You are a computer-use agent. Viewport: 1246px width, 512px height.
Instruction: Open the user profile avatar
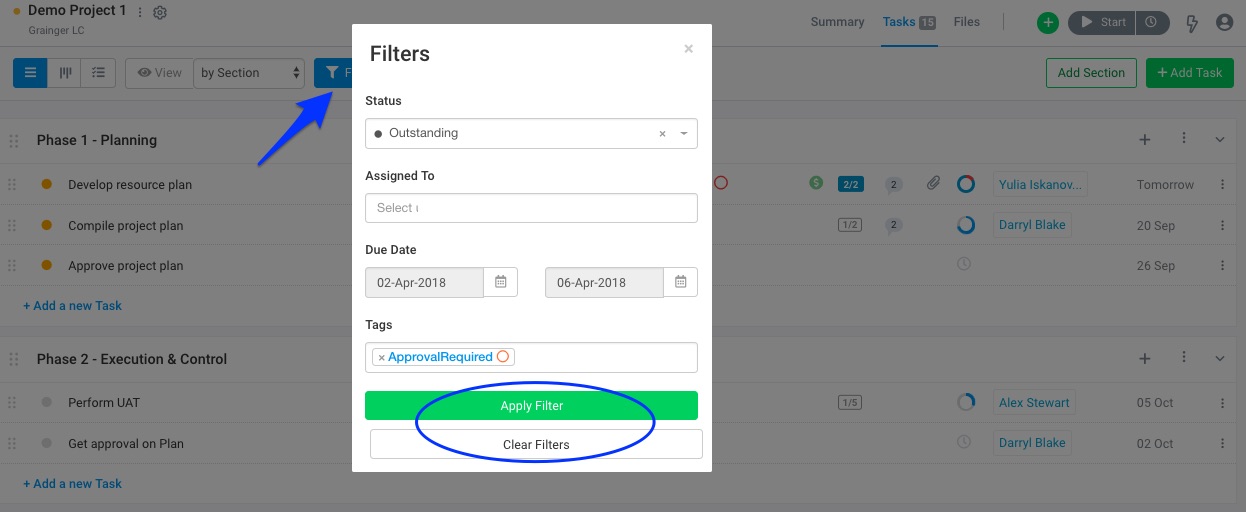pos(1224,22)
